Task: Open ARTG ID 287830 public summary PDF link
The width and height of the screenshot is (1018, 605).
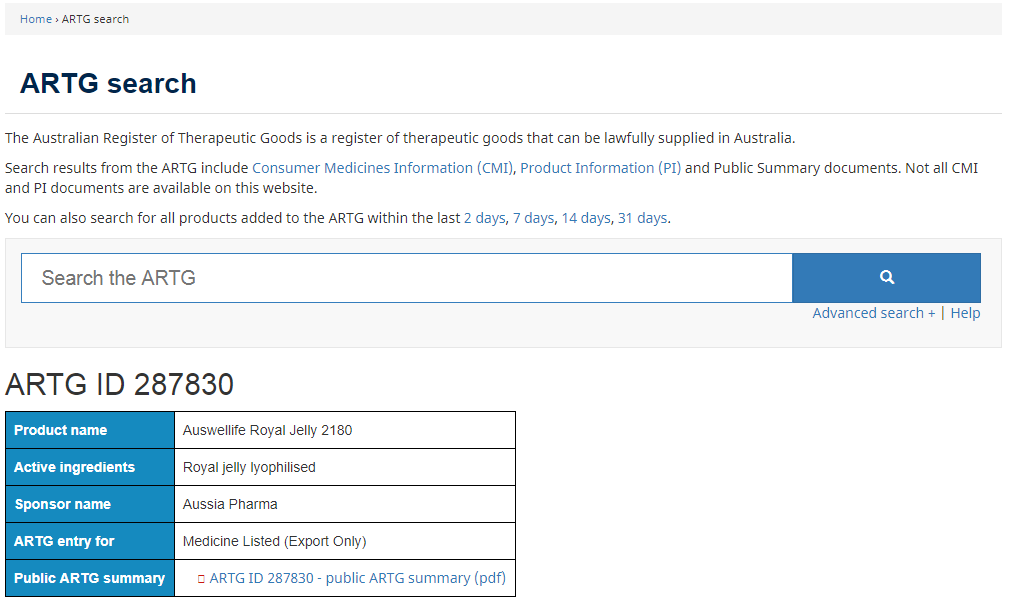Action: [x=357, y=578]
